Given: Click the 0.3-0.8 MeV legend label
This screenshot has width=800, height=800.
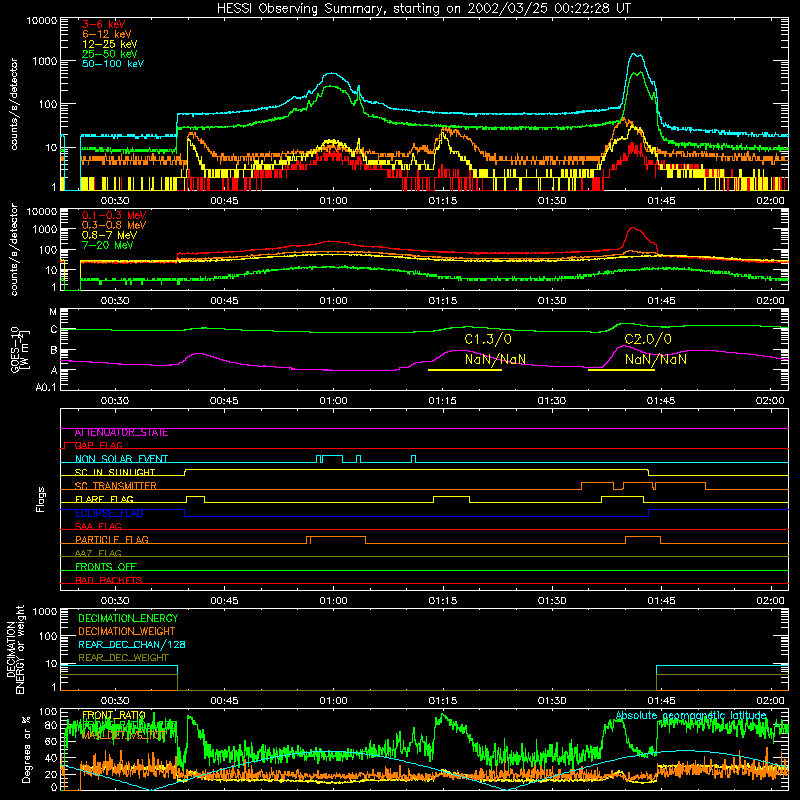Looking at the screenshot, I should (x=114, y=225).
